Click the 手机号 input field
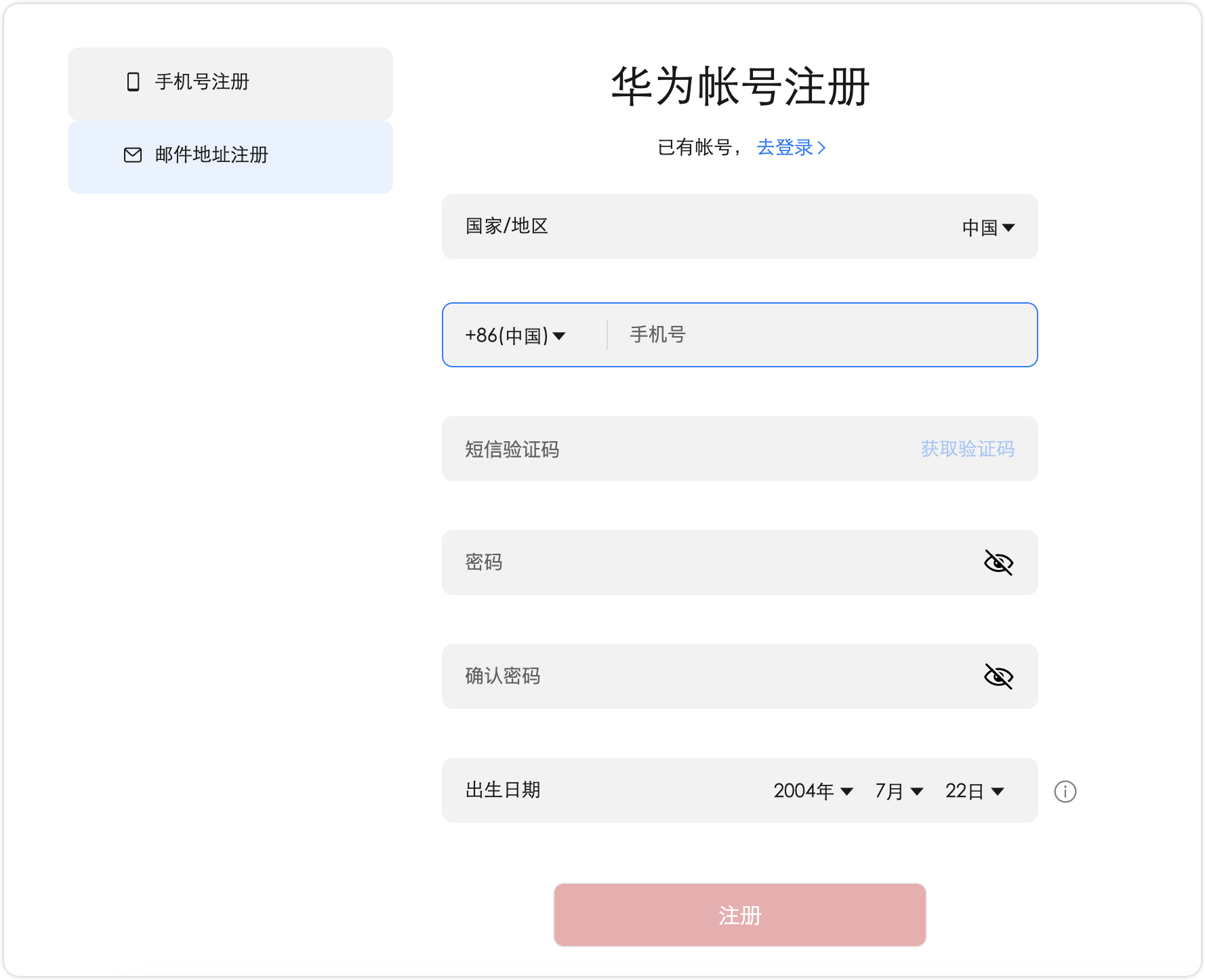Screen dimensions: 1205x980 coord(779,334)
